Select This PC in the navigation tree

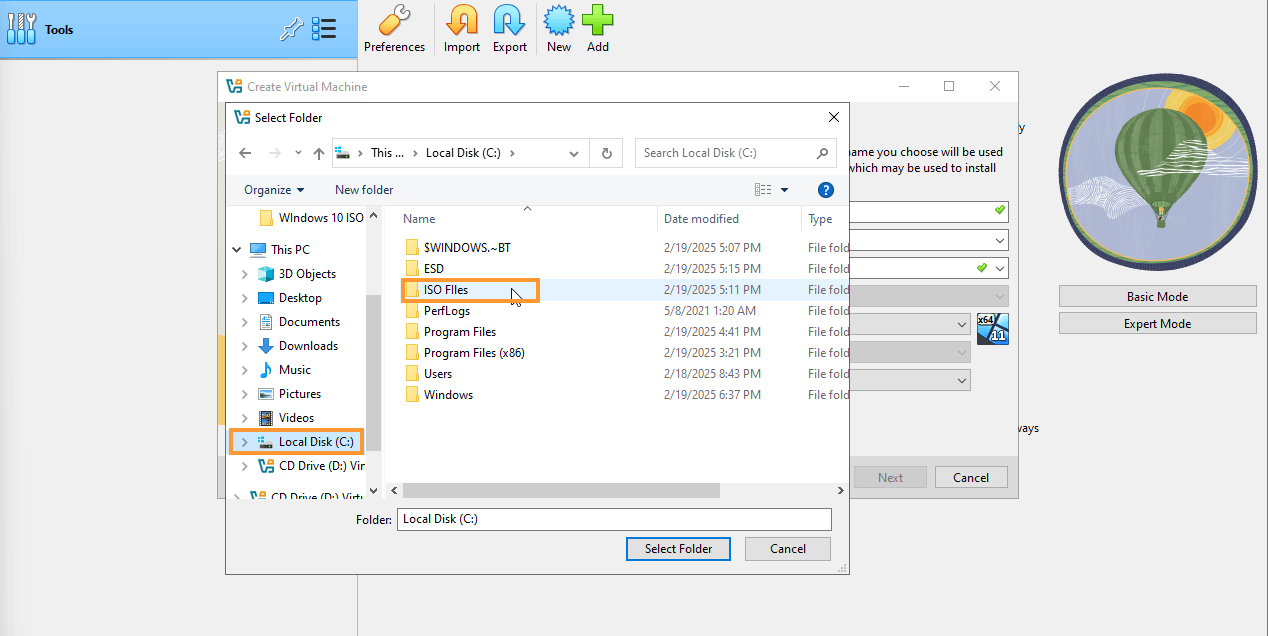click(290, 250)
